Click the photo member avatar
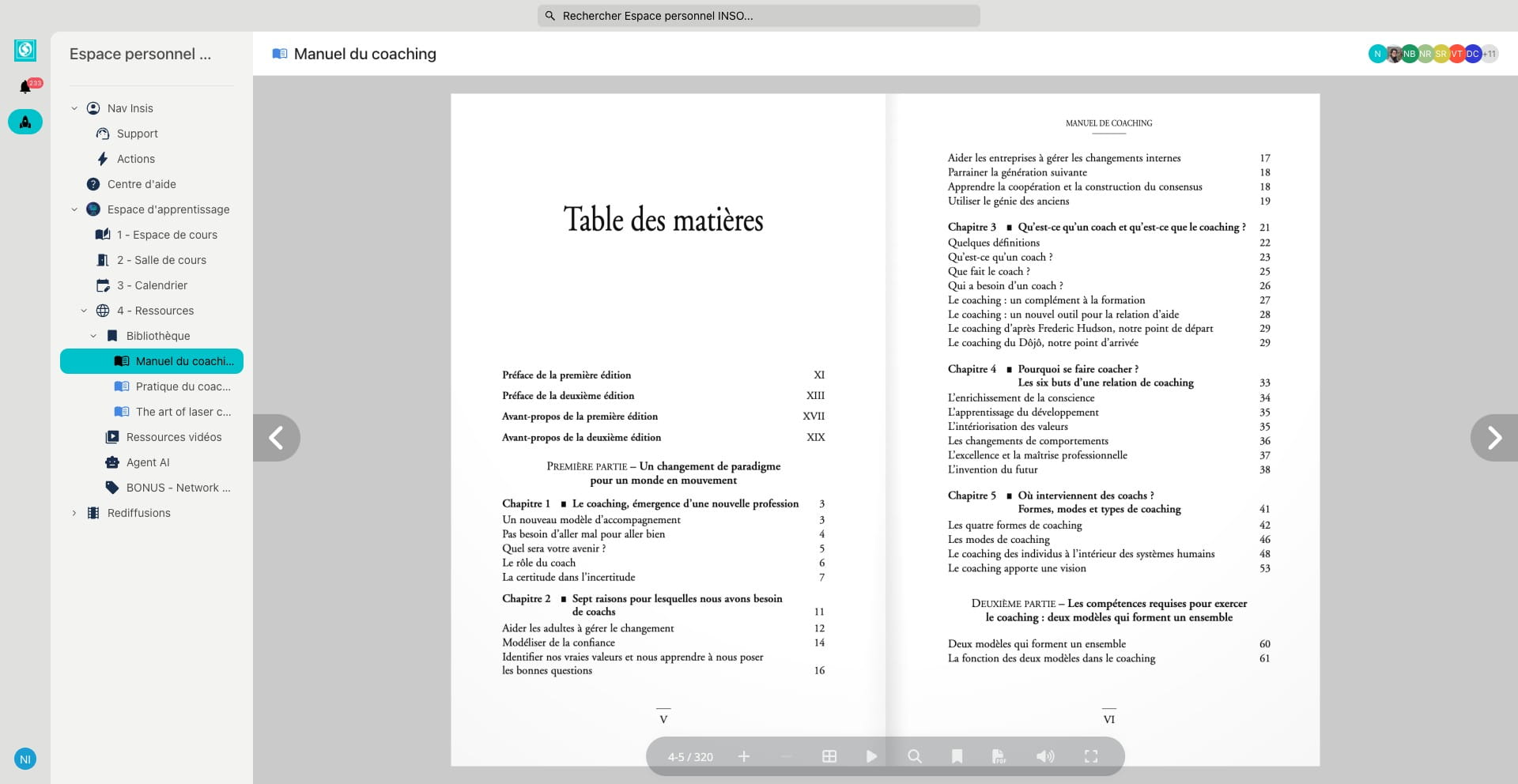 coord(1394,54)
